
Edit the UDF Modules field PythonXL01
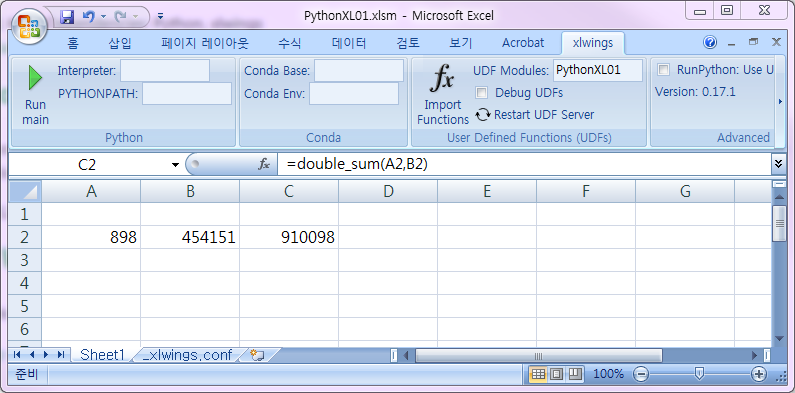598,70
